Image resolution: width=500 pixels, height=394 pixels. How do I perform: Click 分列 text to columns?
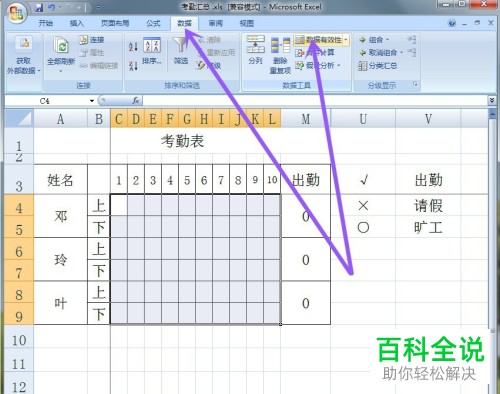pos(256,50)
